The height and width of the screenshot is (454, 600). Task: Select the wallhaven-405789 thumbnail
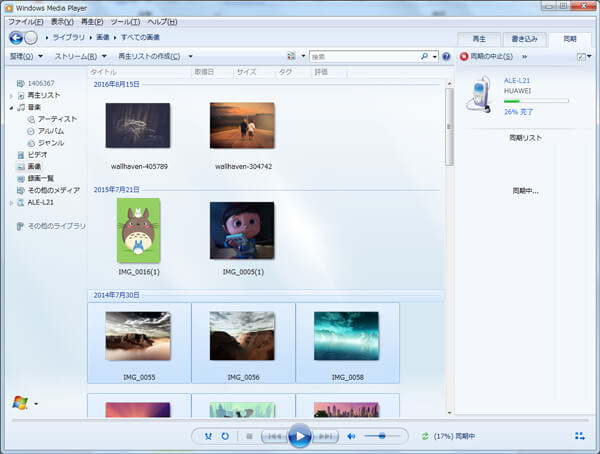coord(138,125)
